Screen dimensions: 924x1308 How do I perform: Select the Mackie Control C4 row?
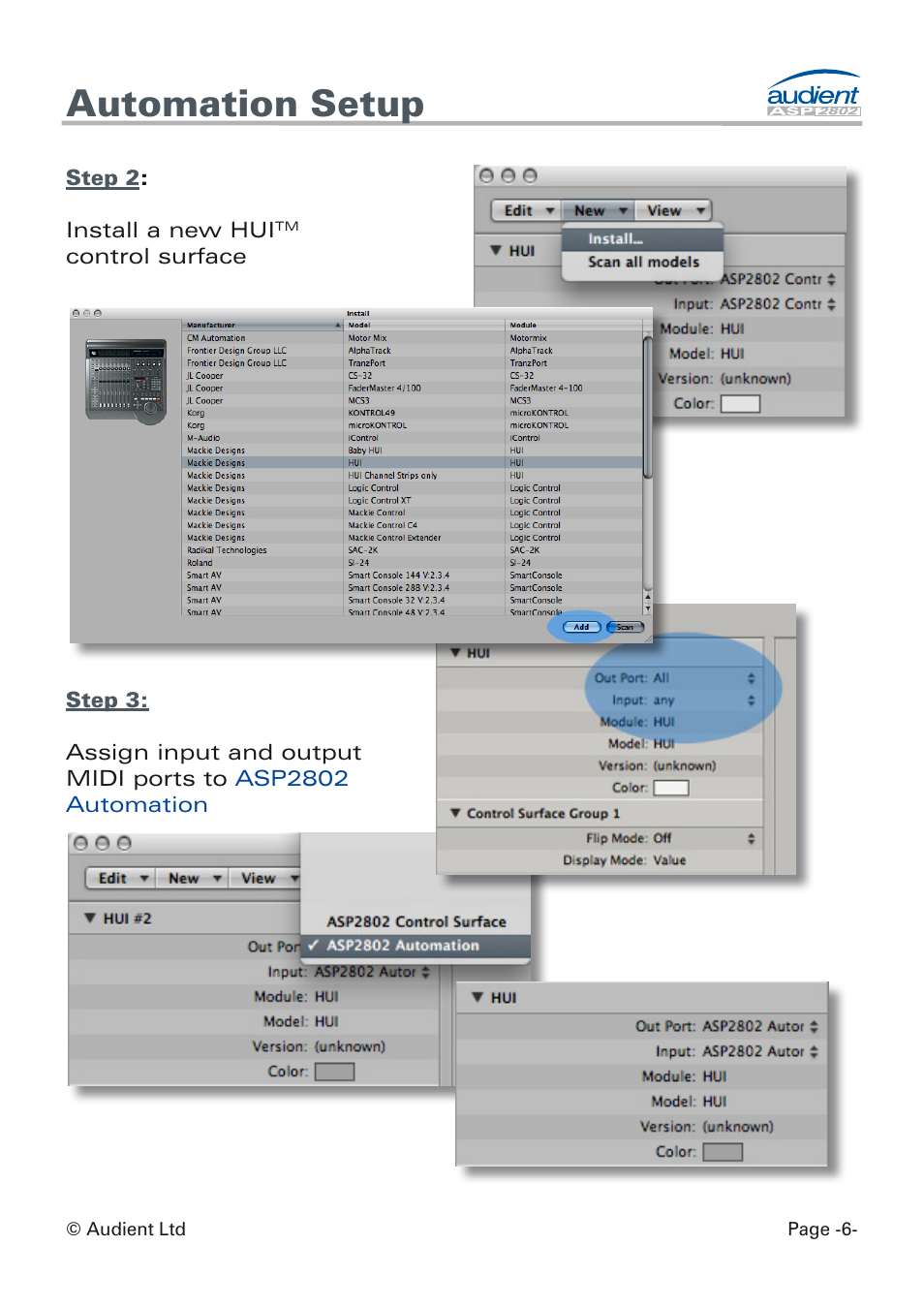pos(412,525)
